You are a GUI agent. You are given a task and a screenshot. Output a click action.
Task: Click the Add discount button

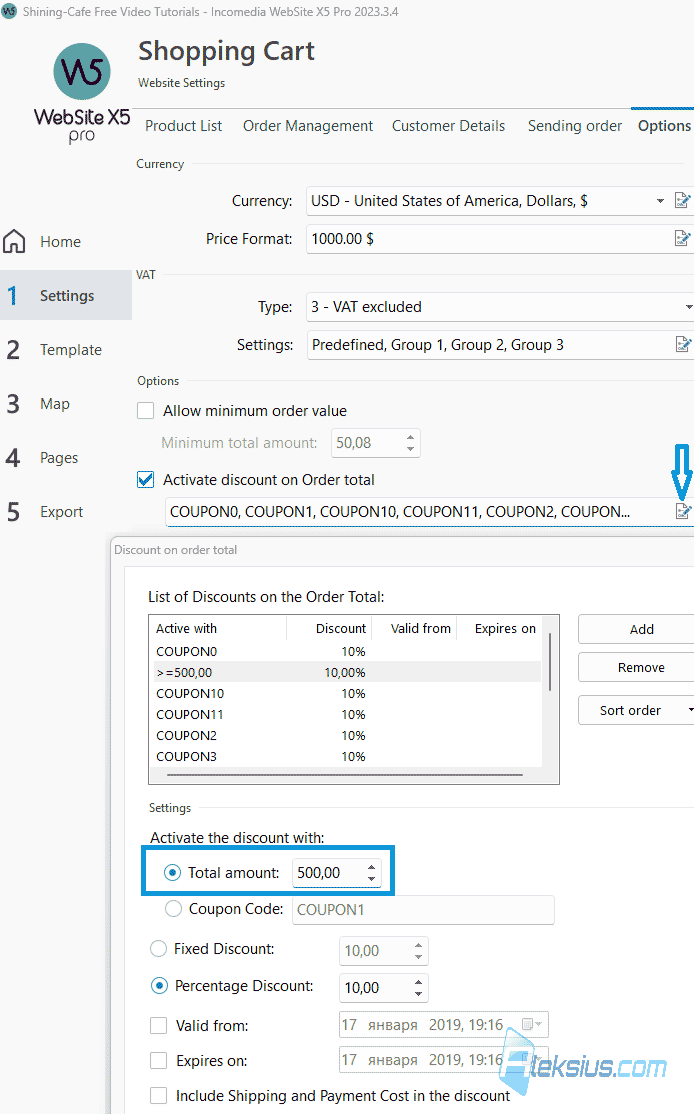(636, 629)
